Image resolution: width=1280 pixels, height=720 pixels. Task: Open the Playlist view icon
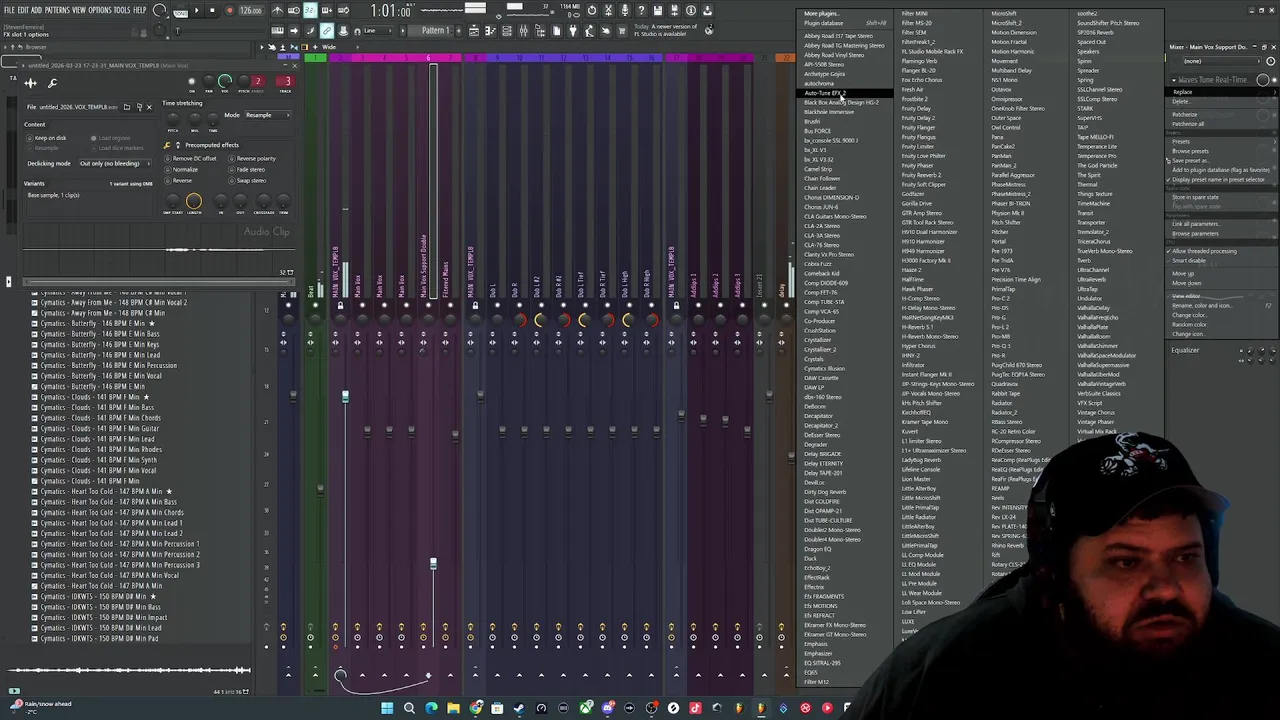coord(473,31)
